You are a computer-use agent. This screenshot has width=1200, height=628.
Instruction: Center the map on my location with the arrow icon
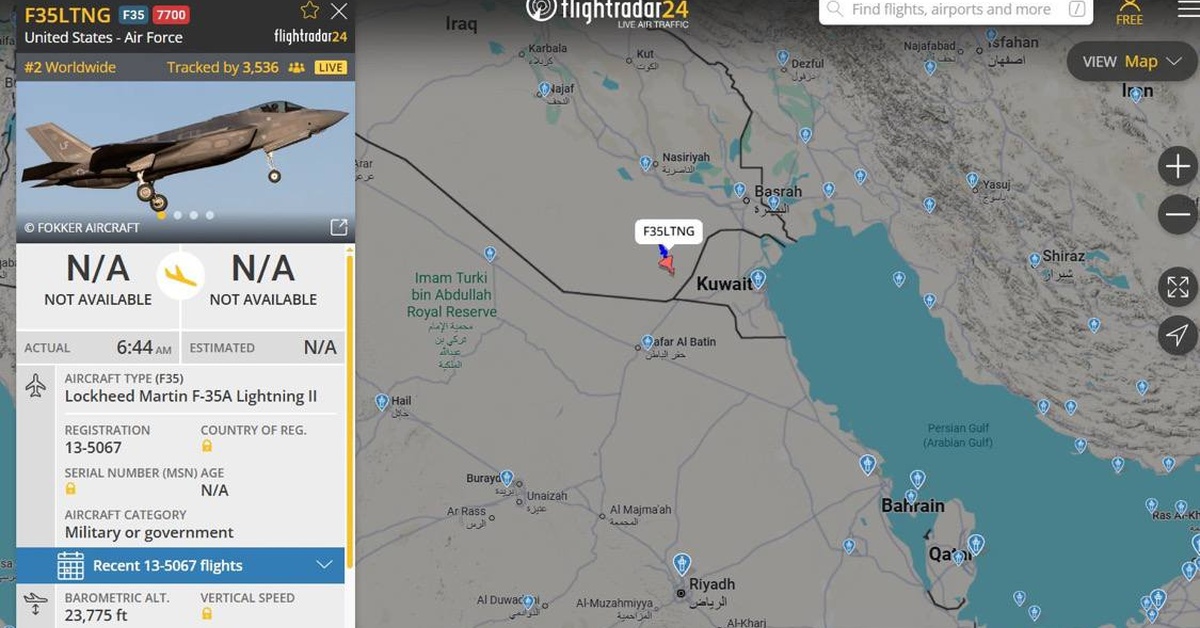click(x=1178, y=334)
